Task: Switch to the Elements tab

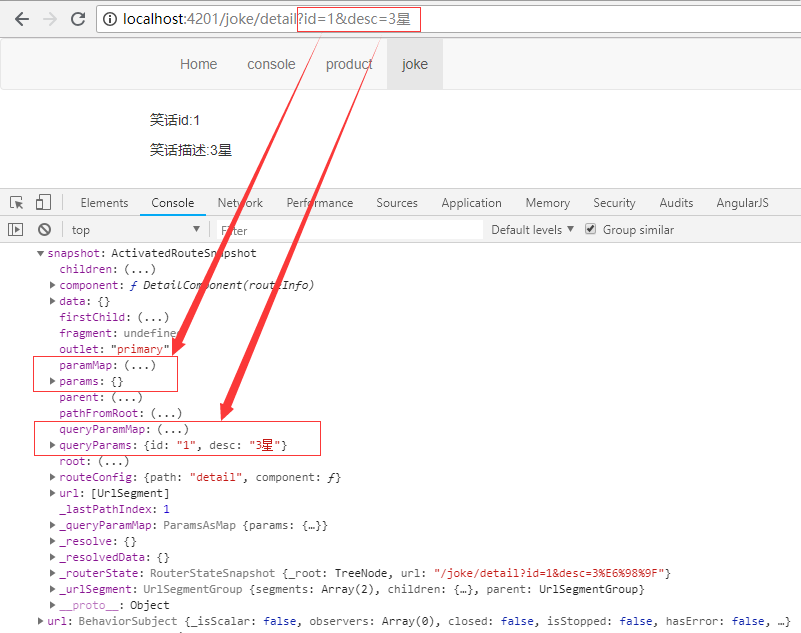Action: click(x=104, y=203)
